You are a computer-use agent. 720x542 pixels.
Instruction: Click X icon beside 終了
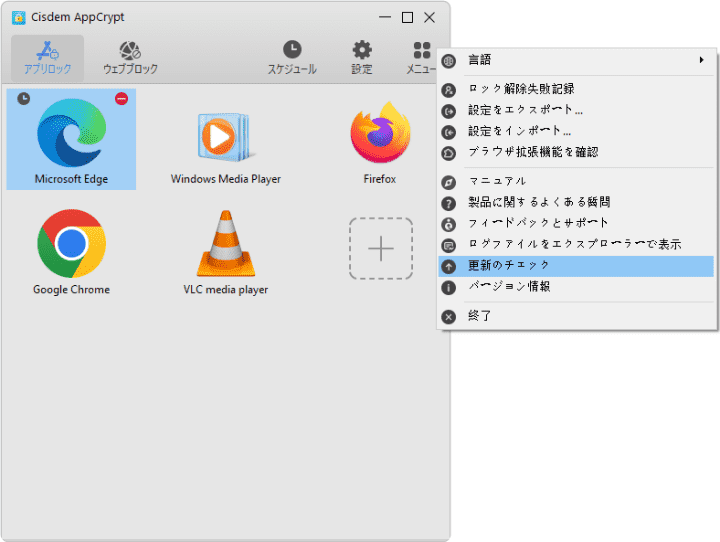[449, 316]
